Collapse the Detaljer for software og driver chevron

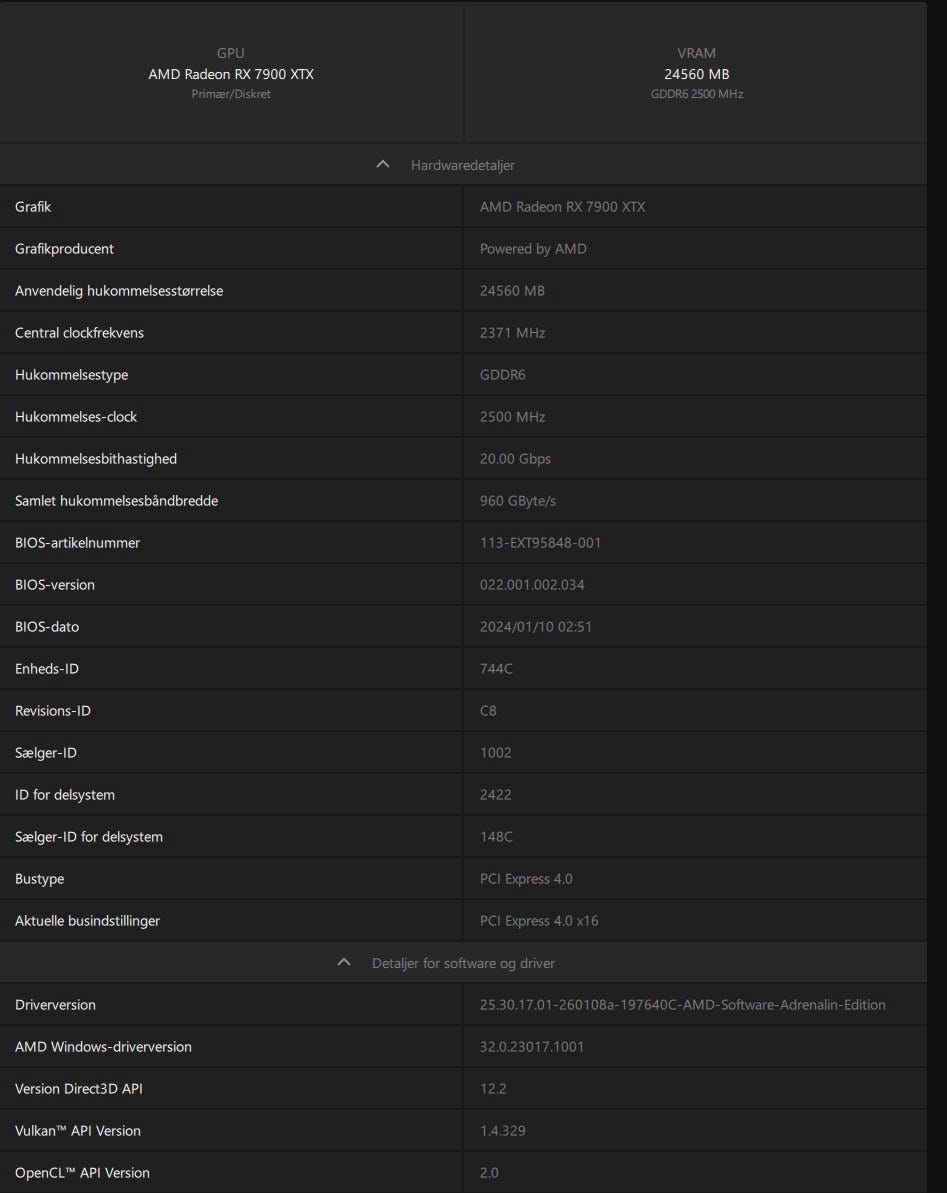click(344, 962)
